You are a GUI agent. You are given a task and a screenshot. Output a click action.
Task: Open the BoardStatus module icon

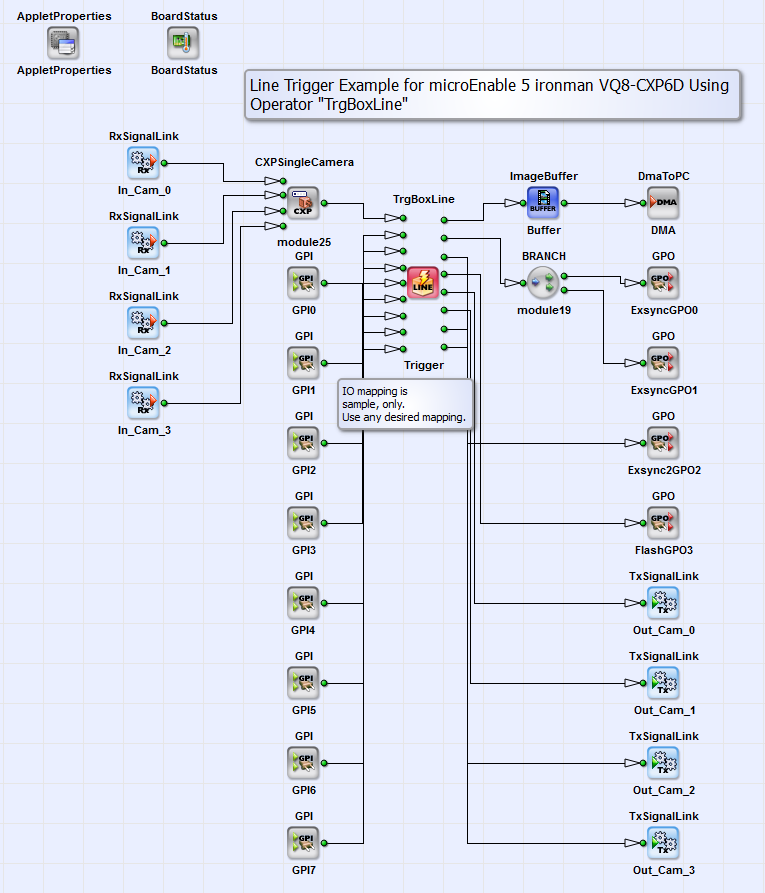[x=183, y=43]
